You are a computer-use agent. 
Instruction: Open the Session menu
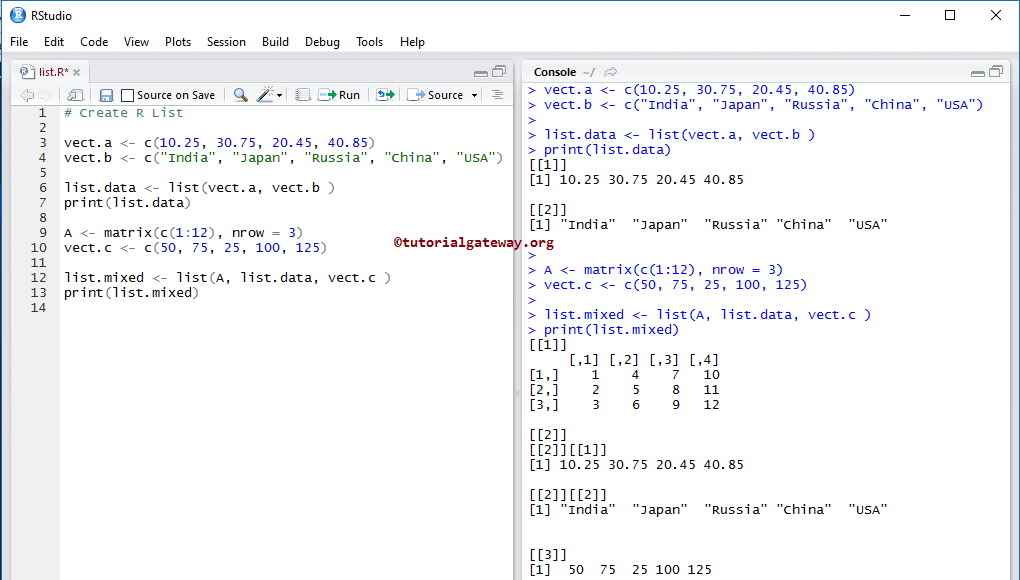(x=226, y=42)
